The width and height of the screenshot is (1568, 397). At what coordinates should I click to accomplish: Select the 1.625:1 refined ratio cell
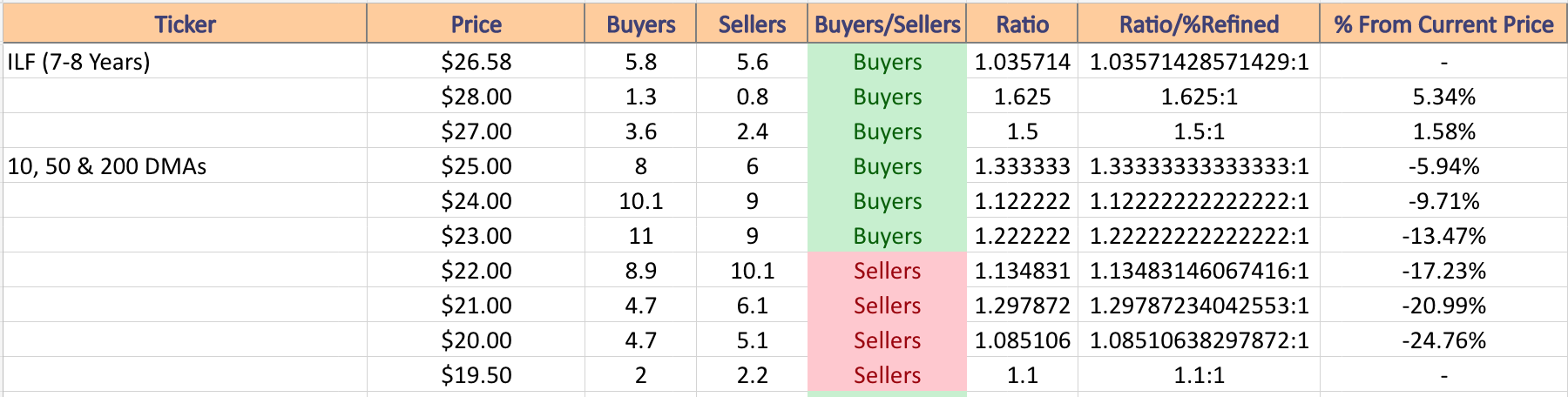click(1199, 96)
